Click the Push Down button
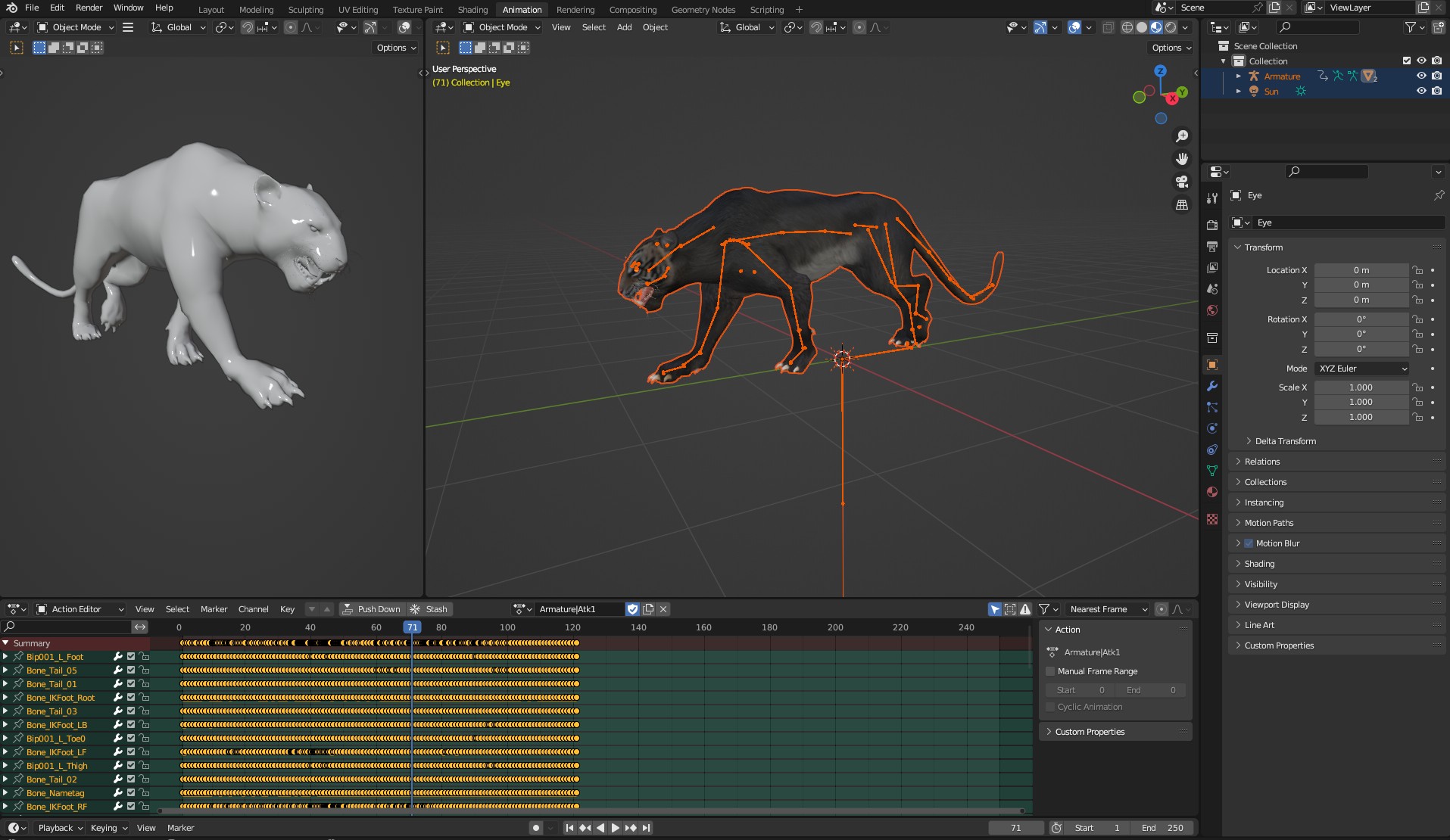 coord(372,609)
